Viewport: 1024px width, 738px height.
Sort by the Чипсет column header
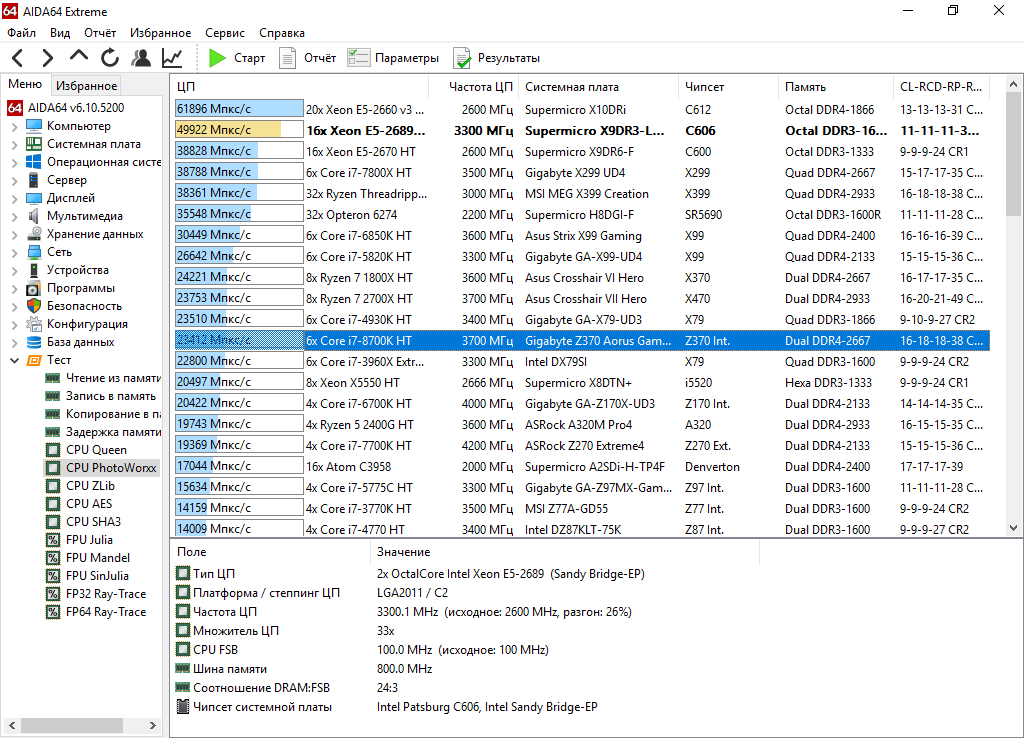point(728,87)
